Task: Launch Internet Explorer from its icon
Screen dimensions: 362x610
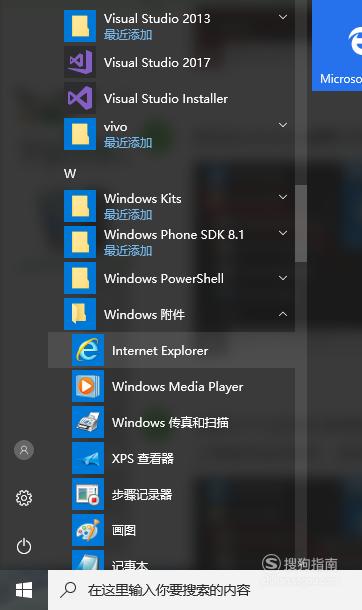Action: 88,350
